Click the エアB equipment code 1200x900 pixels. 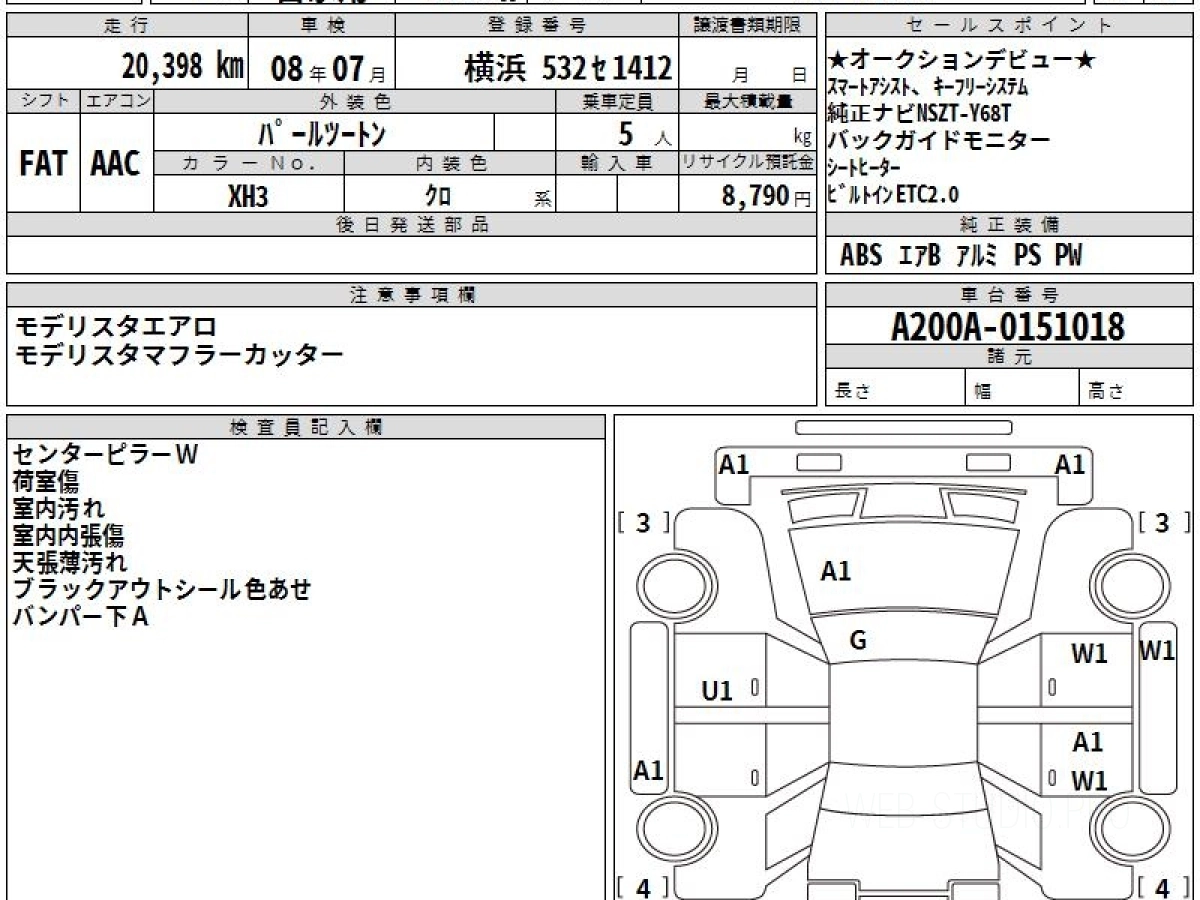(920, 256)
